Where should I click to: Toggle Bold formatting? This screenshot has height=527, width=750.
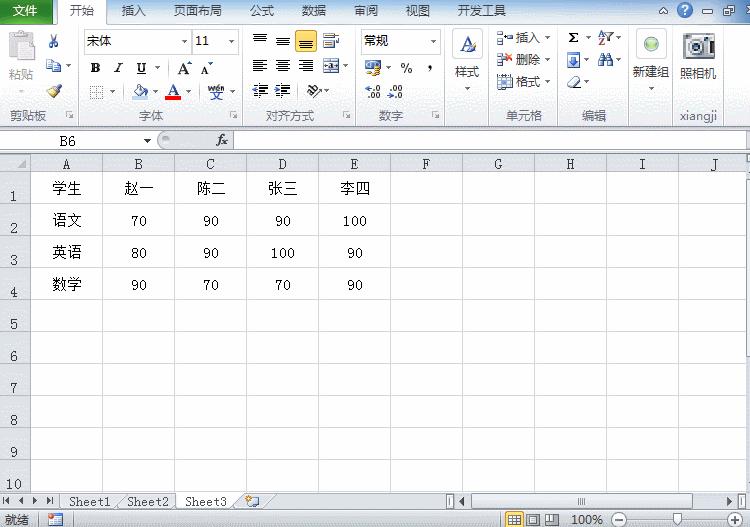(x=95, y=68)
